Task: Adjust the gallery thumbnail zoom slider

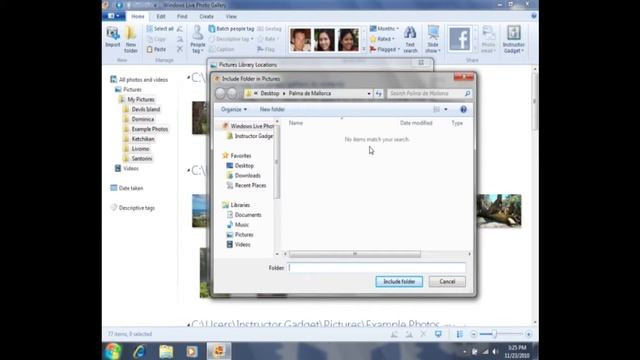Action: click(x=494, y=334)
